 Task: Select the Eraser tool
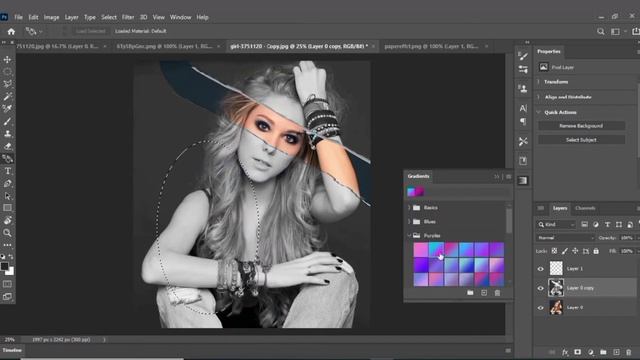pyautogui.click(x=7, y=146)
